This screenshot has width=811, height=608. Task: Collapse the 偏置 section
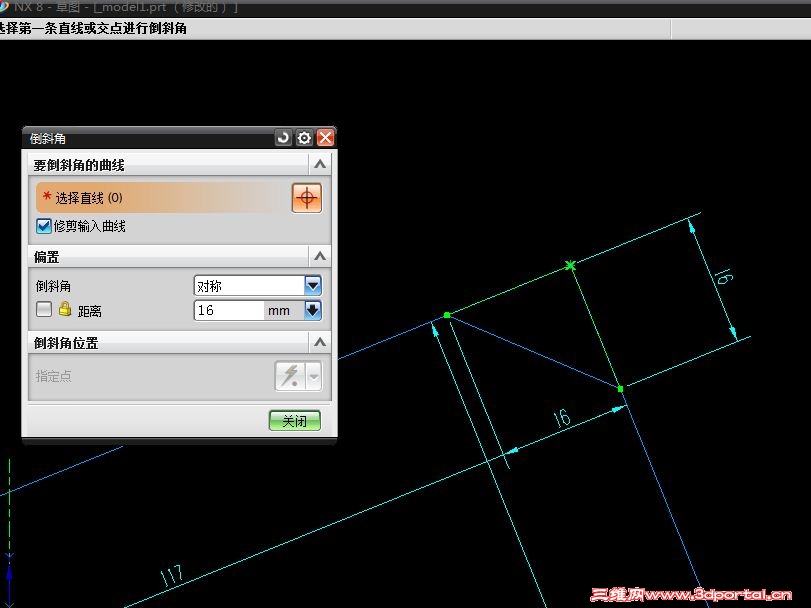click(x=320, y=256)
